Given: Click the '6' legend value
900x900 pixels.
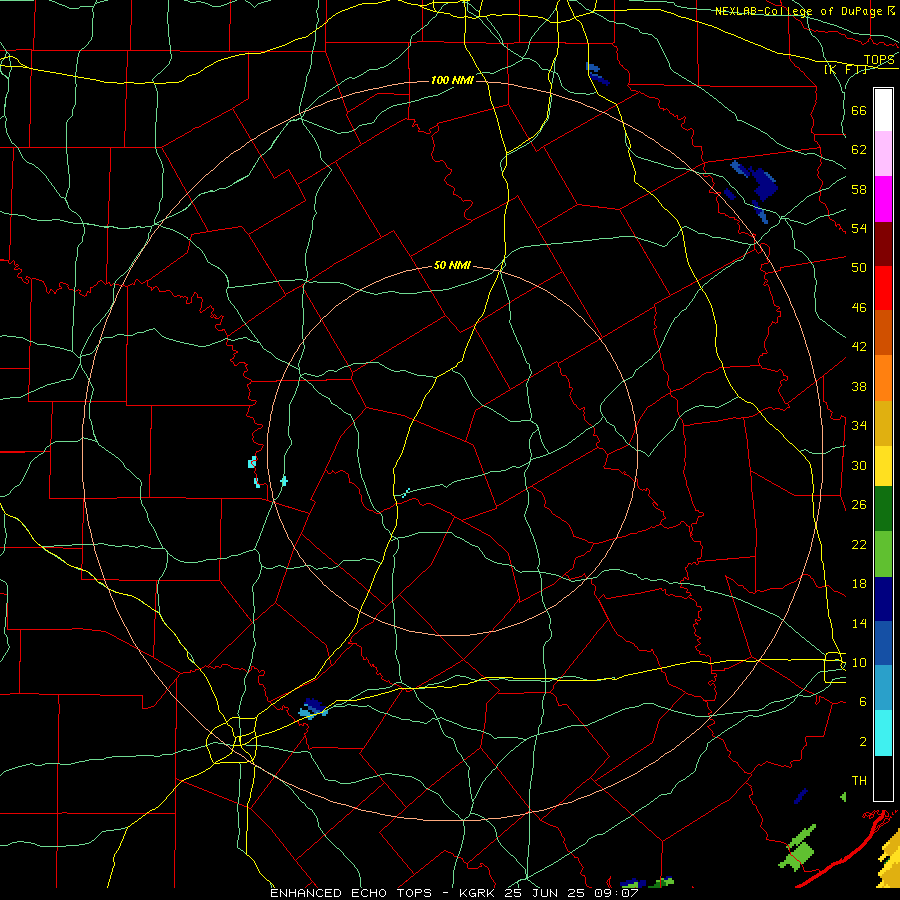Looking at the screenshot, I should 862,701.
